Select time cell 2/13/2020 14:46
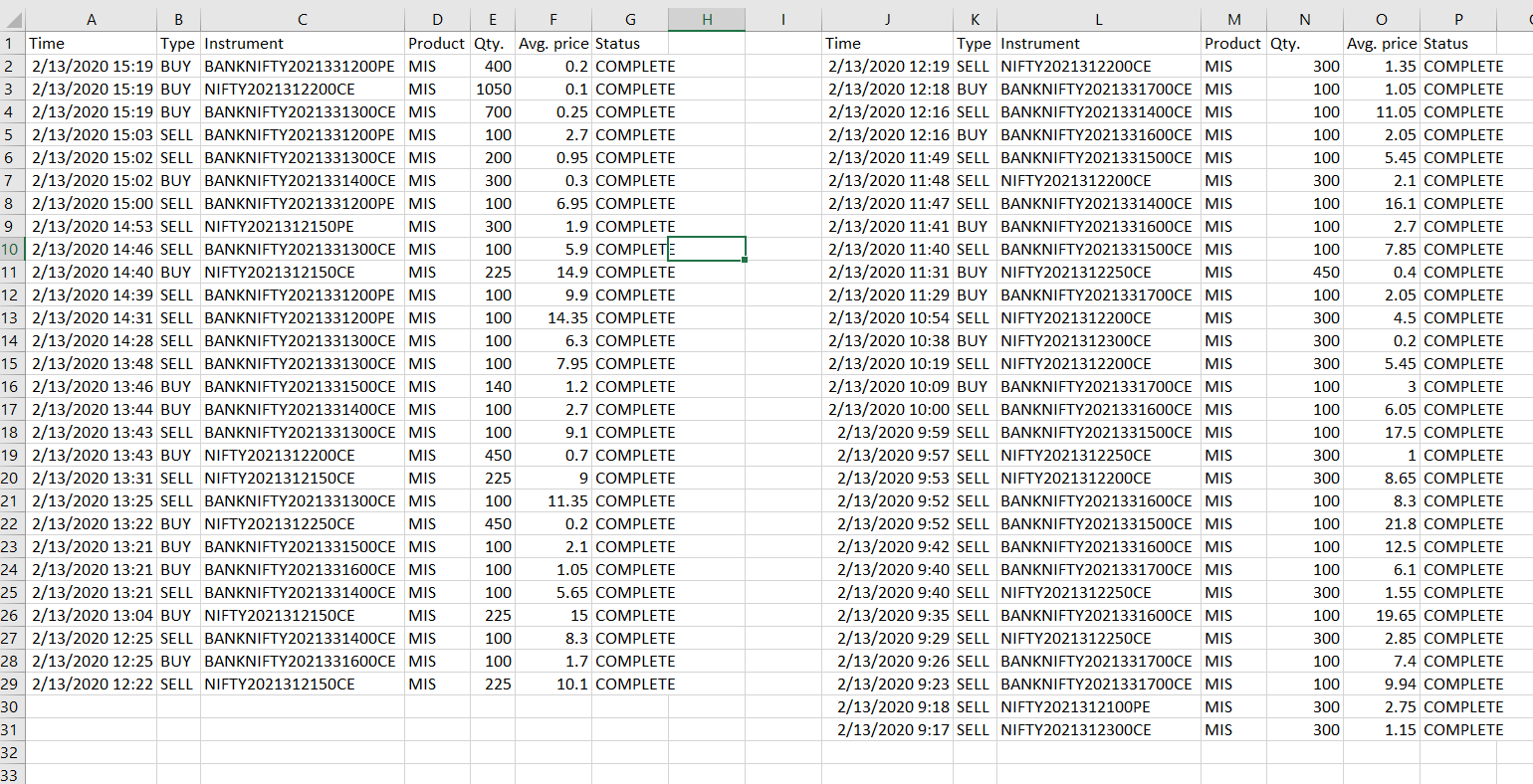 pos(92,249)
